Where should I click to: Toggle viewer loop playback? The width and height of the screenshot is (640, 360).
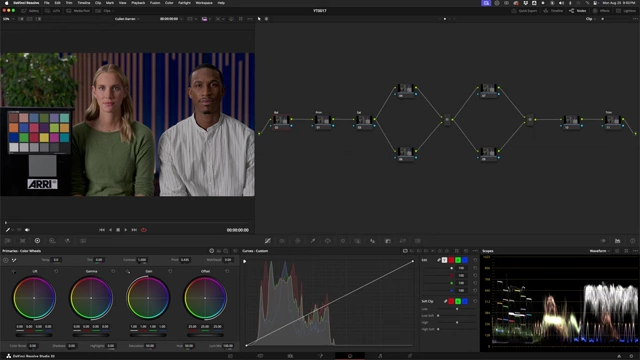pos(144,230)
